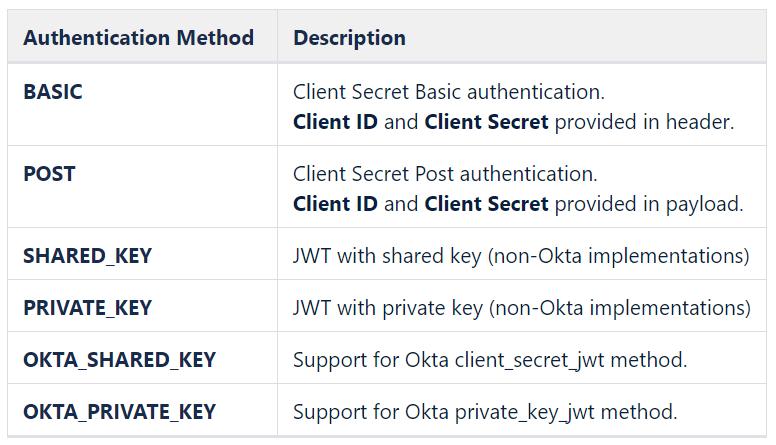
Task: Click the OKTA_SHARED_KEY method name
Action: (119, 360)
